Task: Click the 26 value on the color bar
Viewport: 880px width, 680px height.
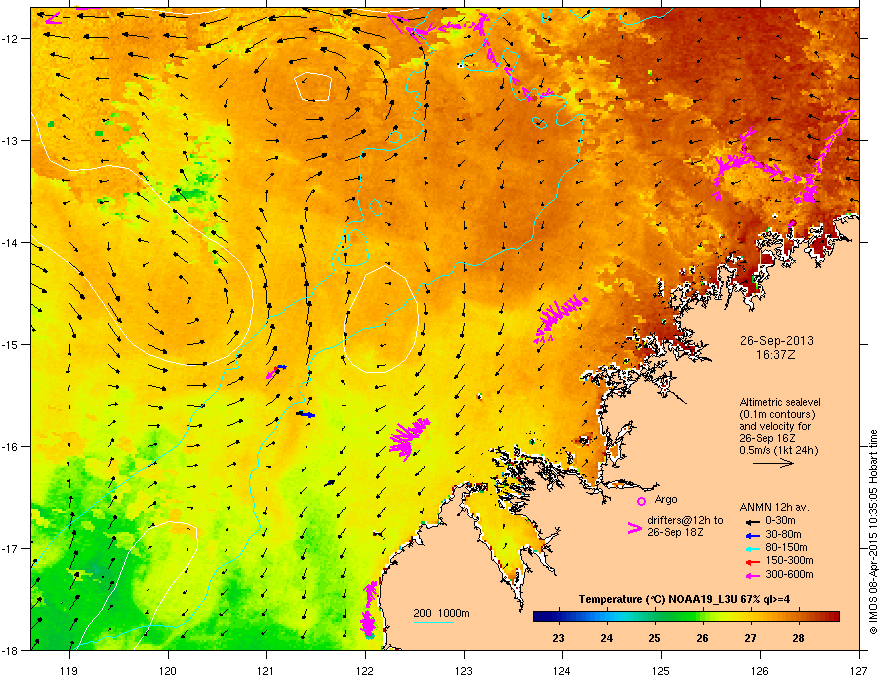Action: click(x=703, y=638)
